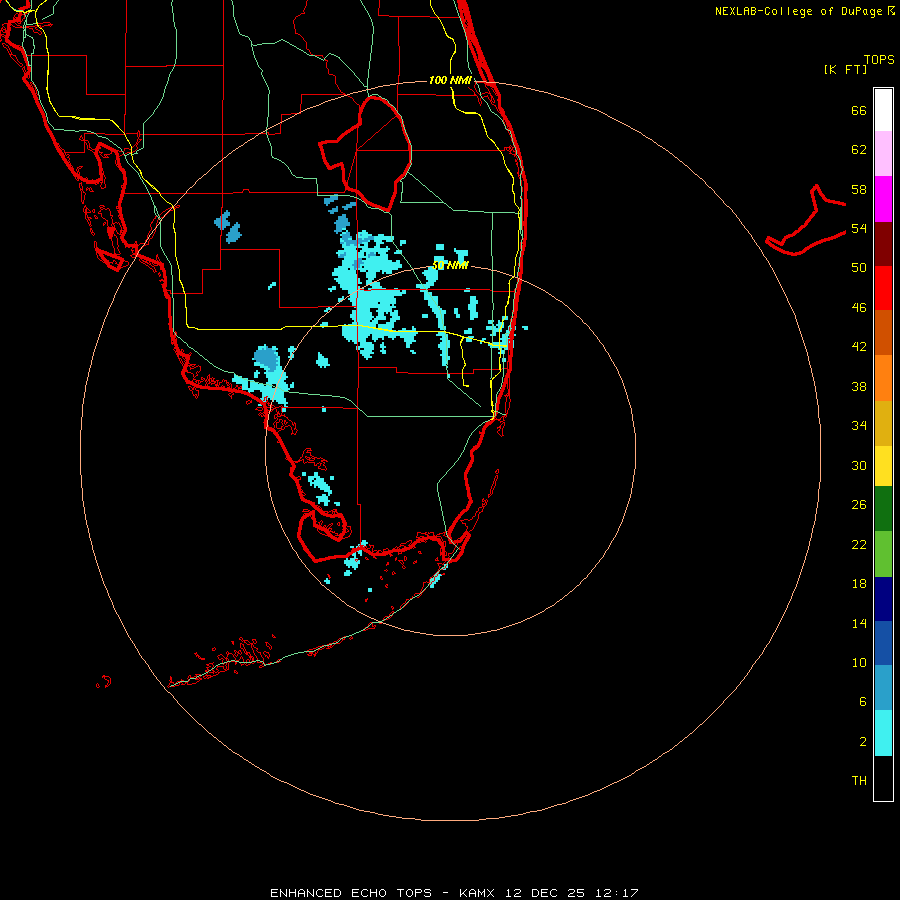Click the gold 38 kft legend swatch
Image resolution: width=900 pixels, height=900 pixels.
(883, 423)
